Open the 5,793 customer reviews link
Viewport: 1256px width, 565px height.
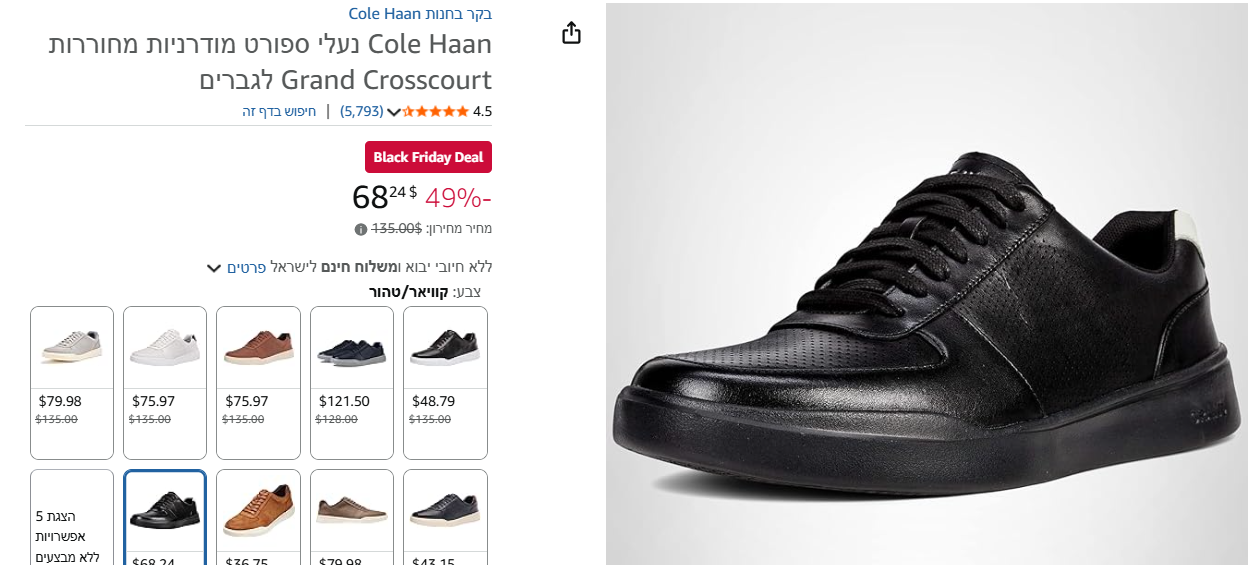pos(362,111)
